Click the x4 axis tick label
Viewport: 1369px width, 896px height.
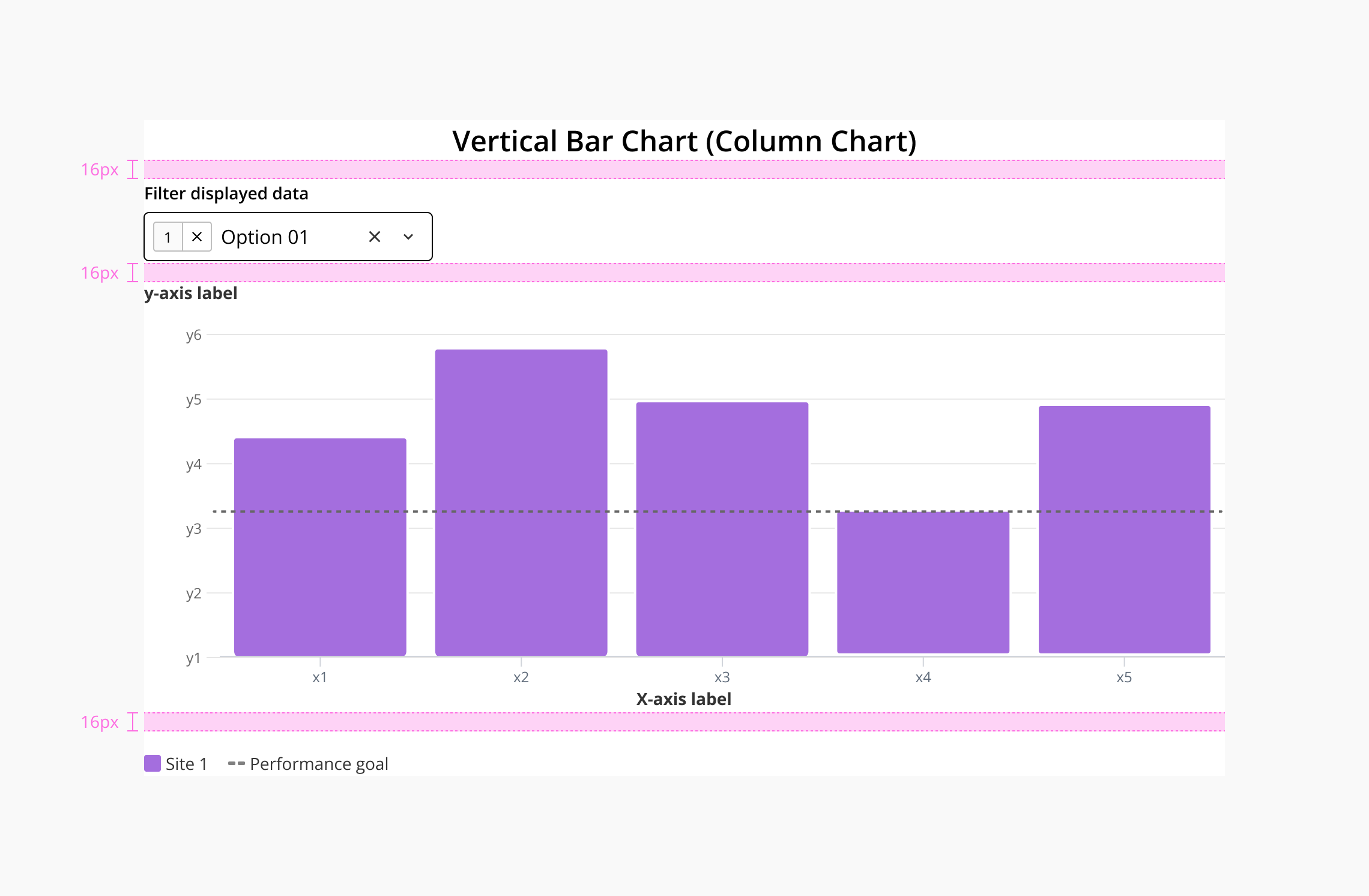[923, 677]
